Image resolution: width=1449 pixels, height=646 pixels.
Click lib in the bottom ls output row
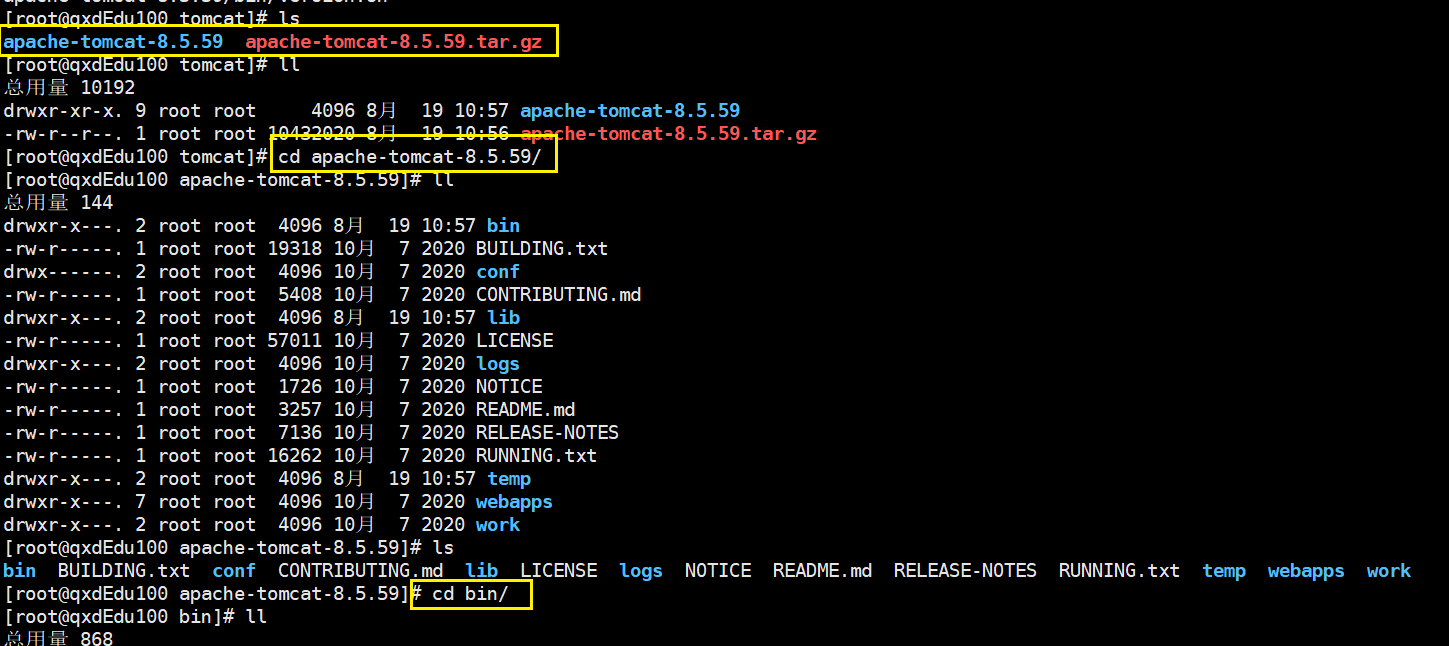(481, 571)
